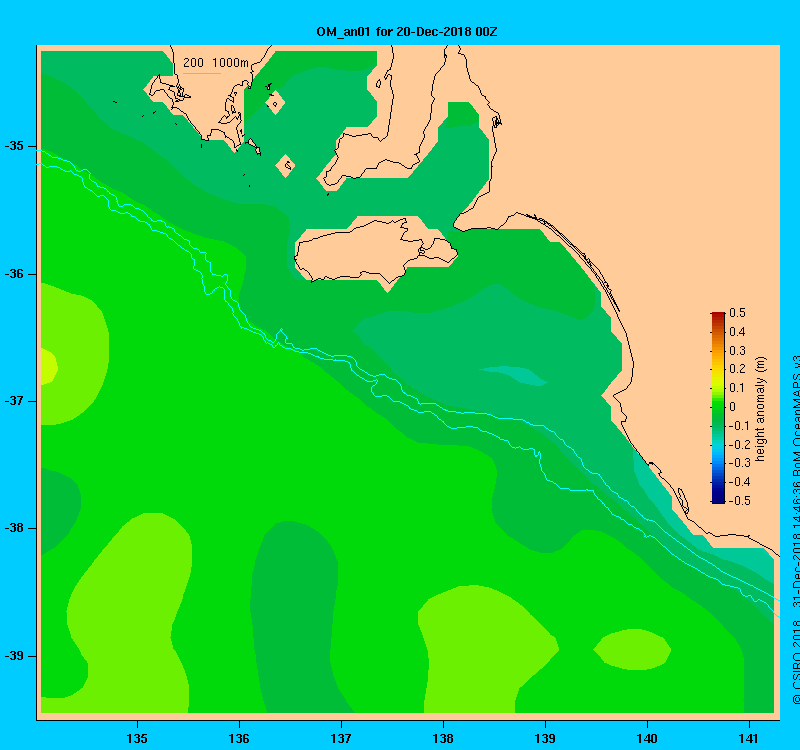The height and width of the screenshot is (750, 800).
Task: Click the '0.3' color bar label
Action: (737, 351)
